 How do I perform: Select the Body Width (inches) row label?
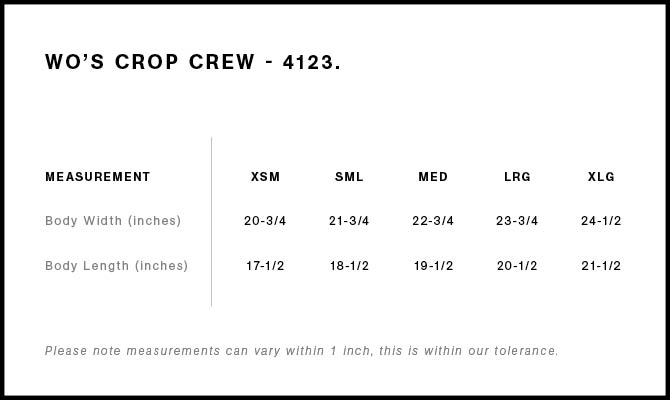(113, 221)
